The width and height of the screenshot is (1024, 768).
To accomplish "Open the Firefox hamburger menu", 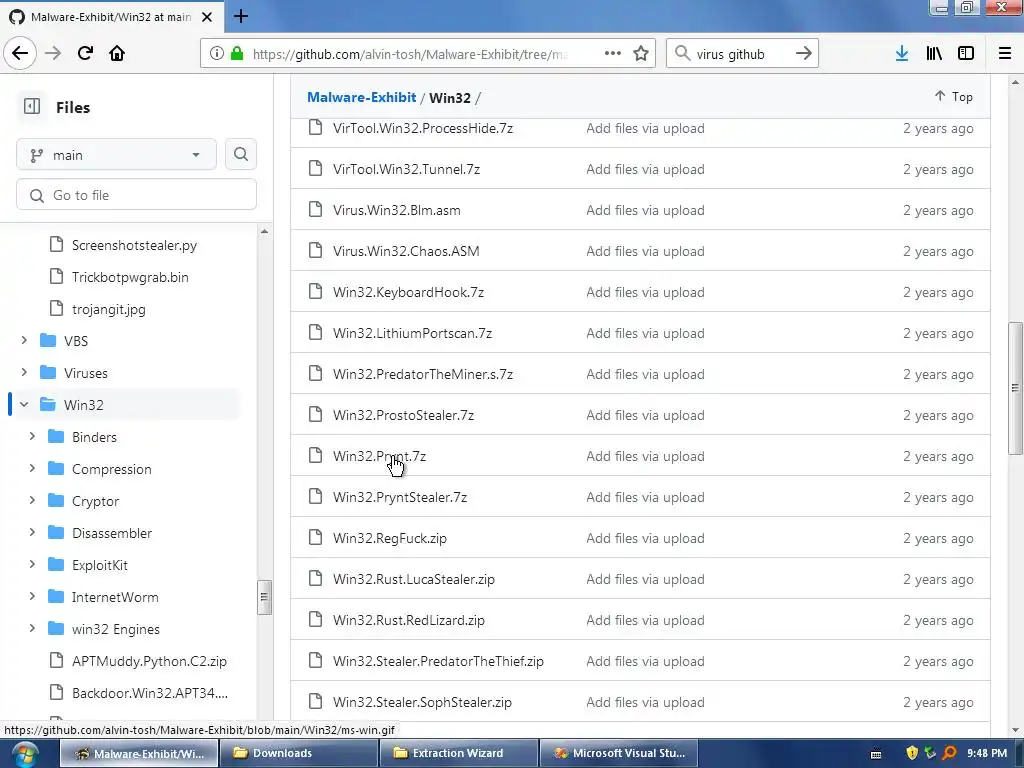I will point(1004,53).
